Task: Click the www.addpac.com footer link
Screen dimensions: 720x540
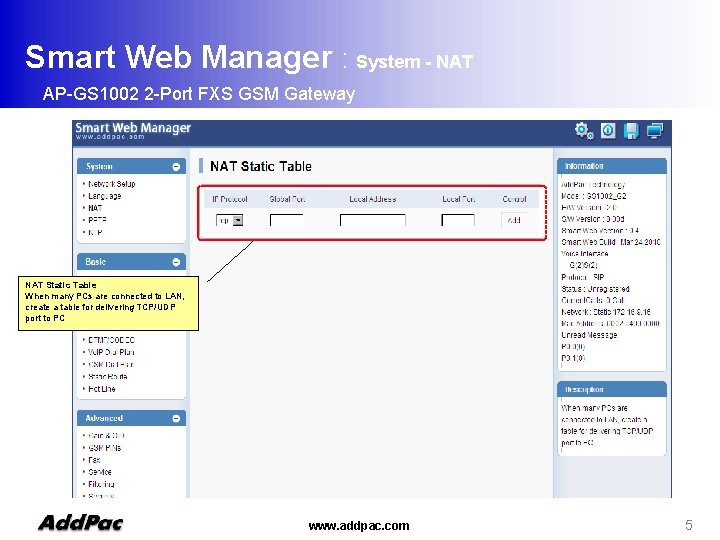Action: [x=359, y=526]
